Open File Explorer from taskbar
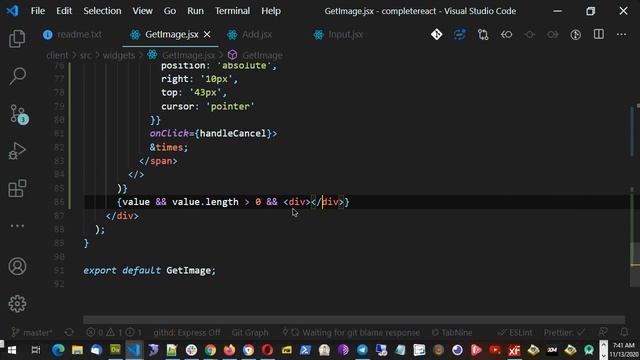The image size is (640, 360). click(x=77, y=350)
